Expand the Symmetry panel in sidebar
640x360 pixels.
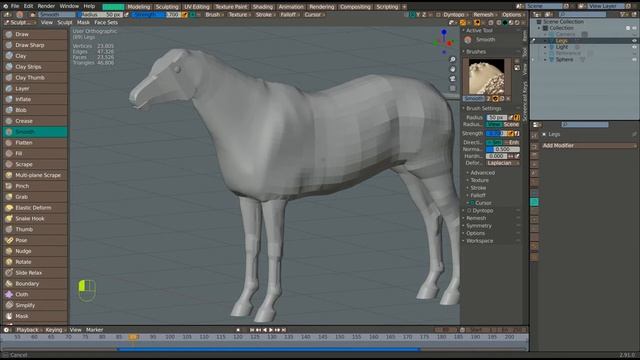[x=479, y=226]
